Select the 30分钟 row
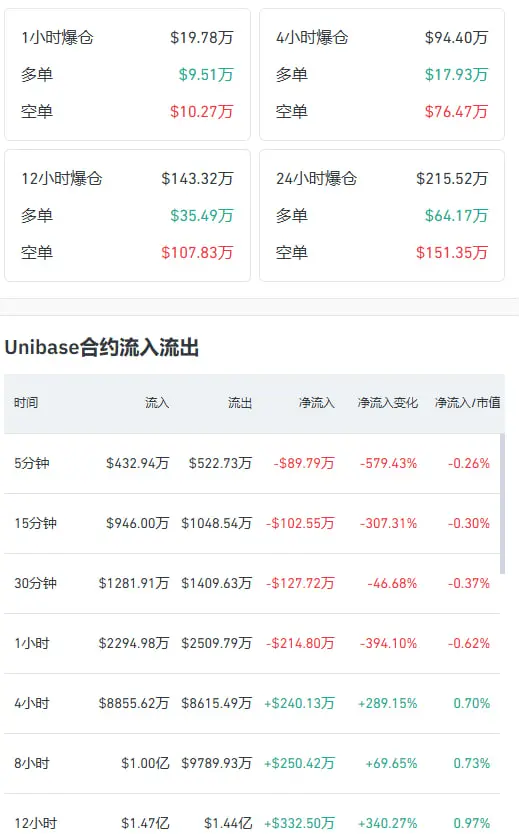The height and width of the screenshot is (834, 519). point(252,583)
